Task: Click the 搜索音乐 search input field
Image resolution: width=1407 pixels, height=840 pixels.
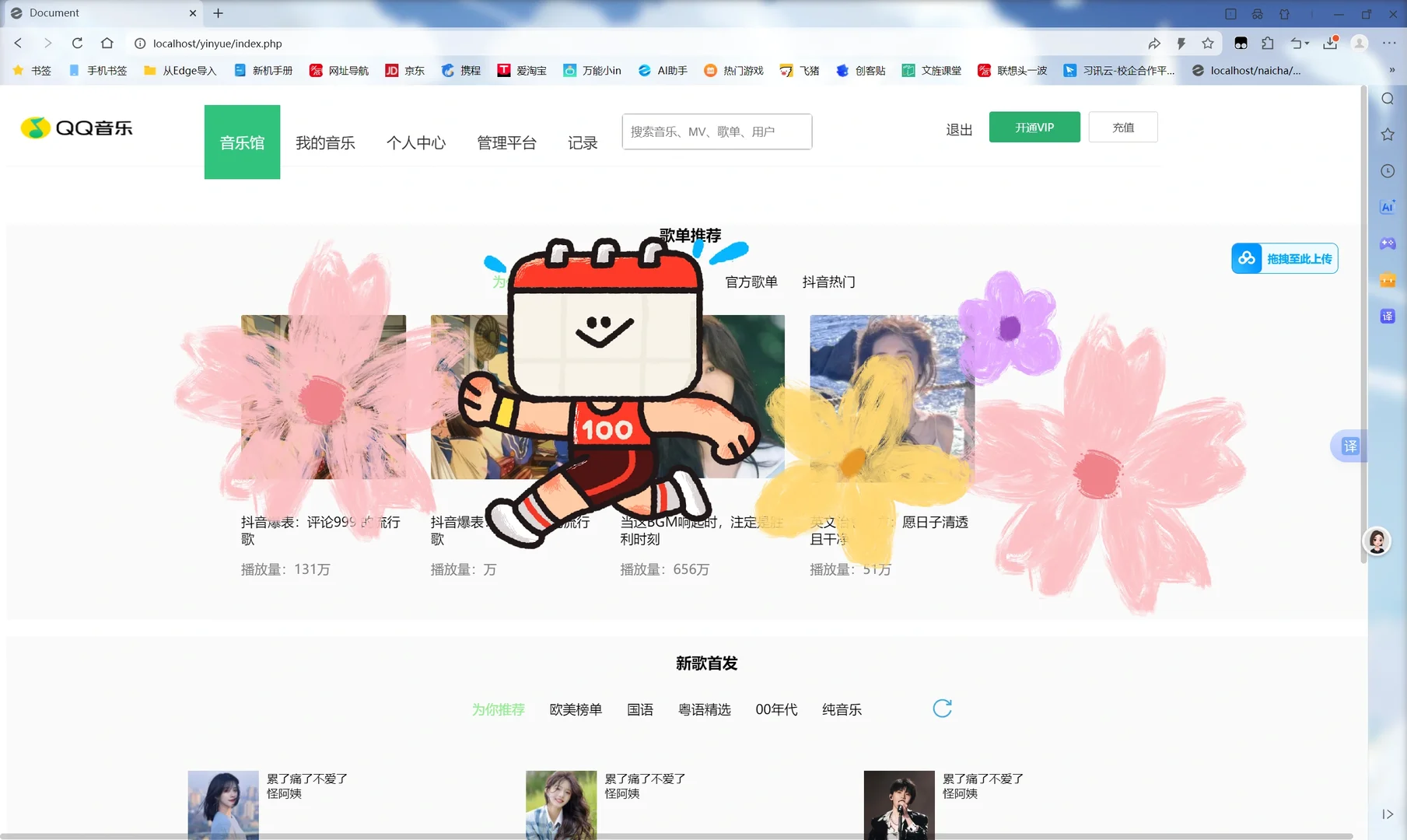Action: 716,131
